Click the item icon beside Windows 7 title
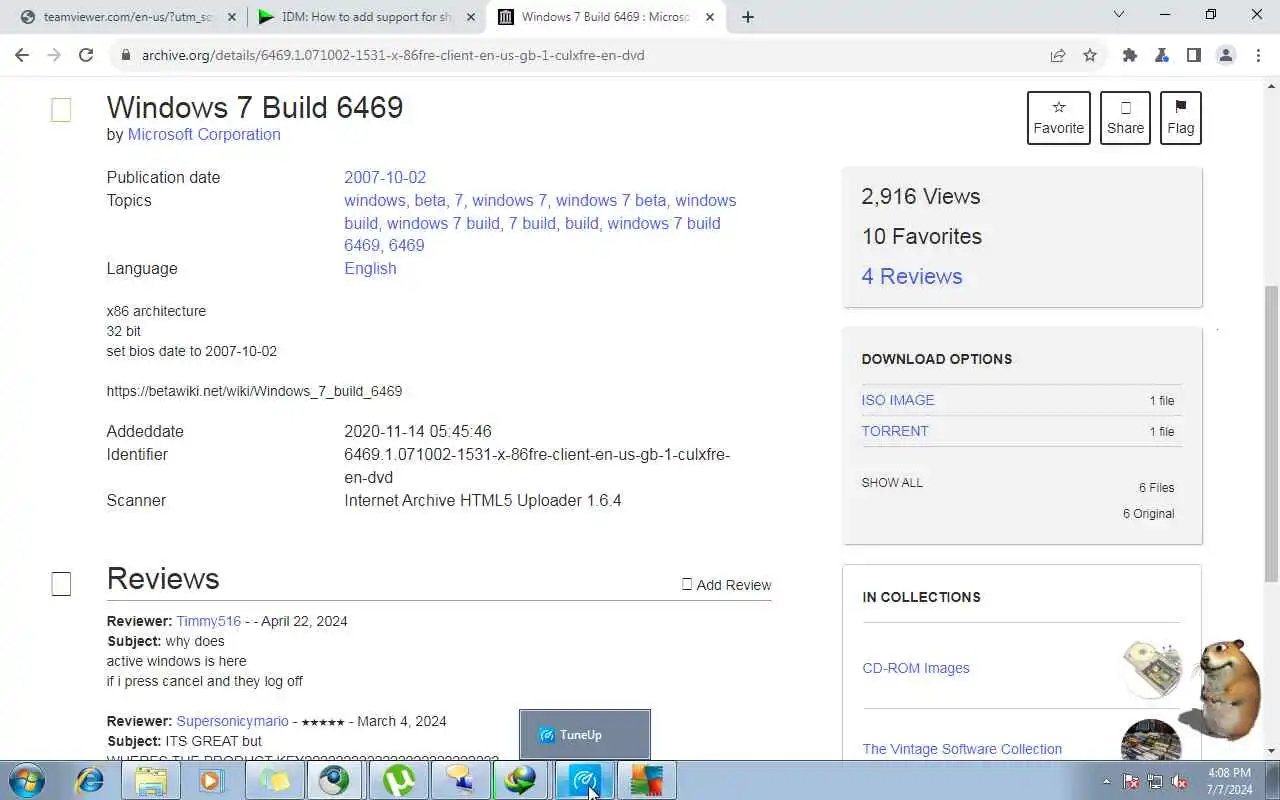The width and height of the screenshot is (1280, 800). [61, 110]
